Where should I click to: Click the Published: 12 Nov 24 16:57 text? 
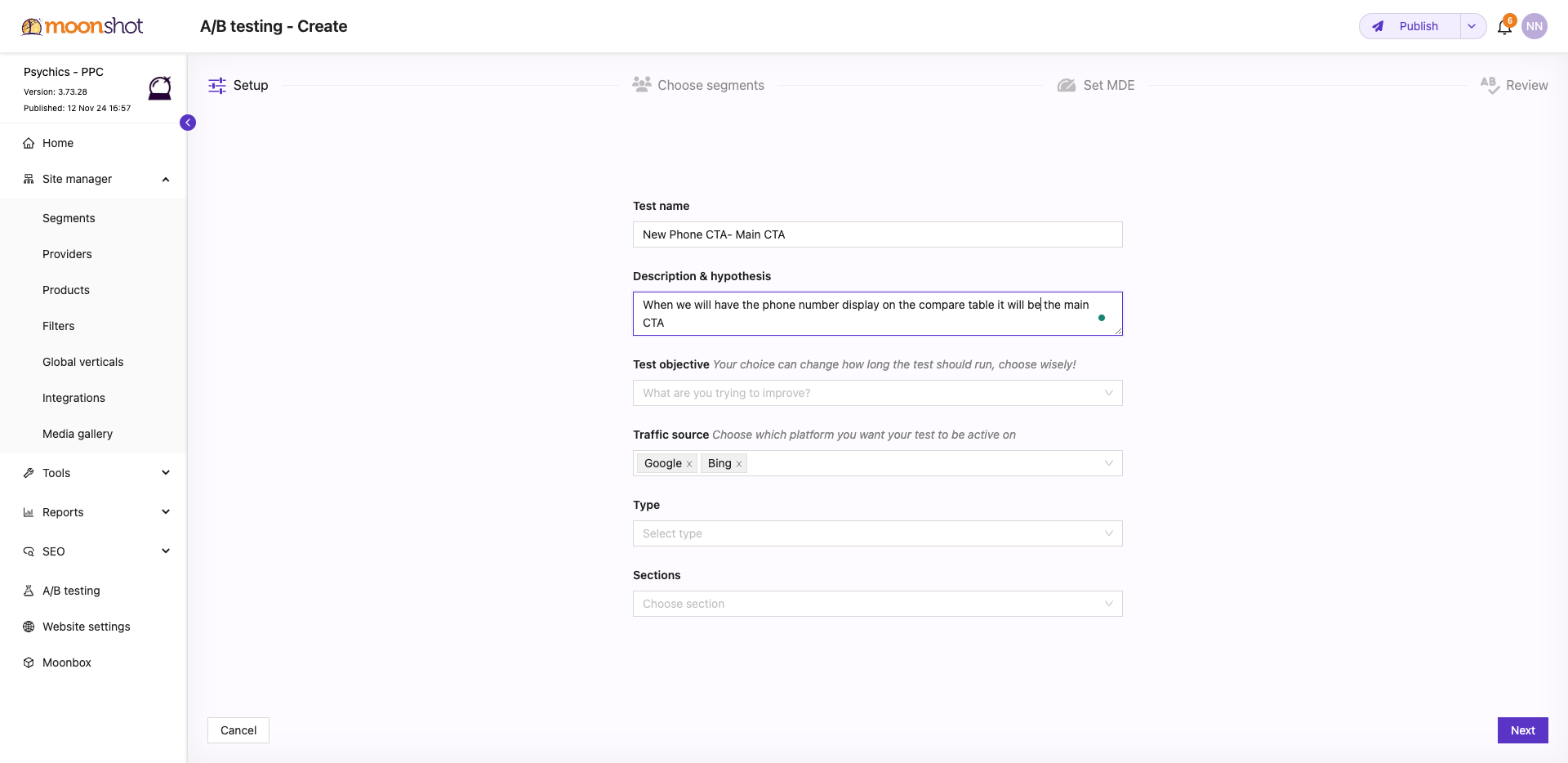77,108
